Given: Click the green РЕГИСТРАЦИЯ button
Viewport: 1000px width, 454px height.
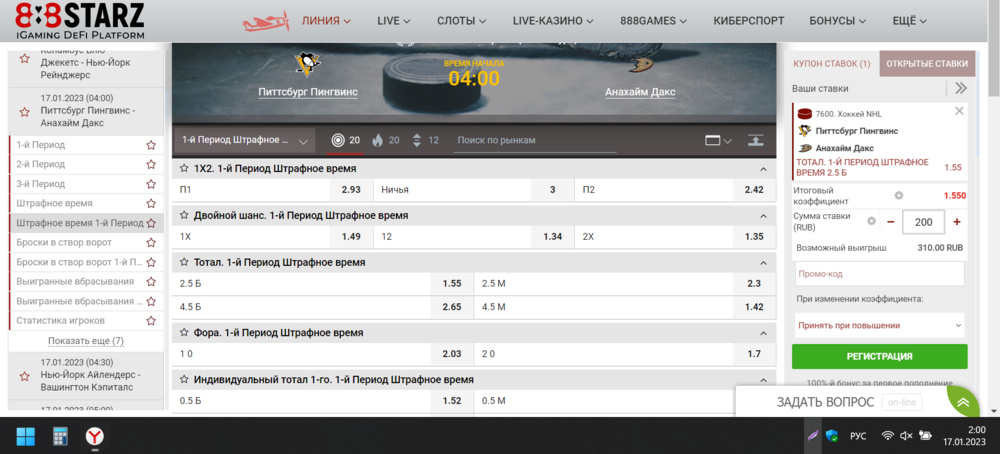Looking at the screenshot, I should coord(879,356).
